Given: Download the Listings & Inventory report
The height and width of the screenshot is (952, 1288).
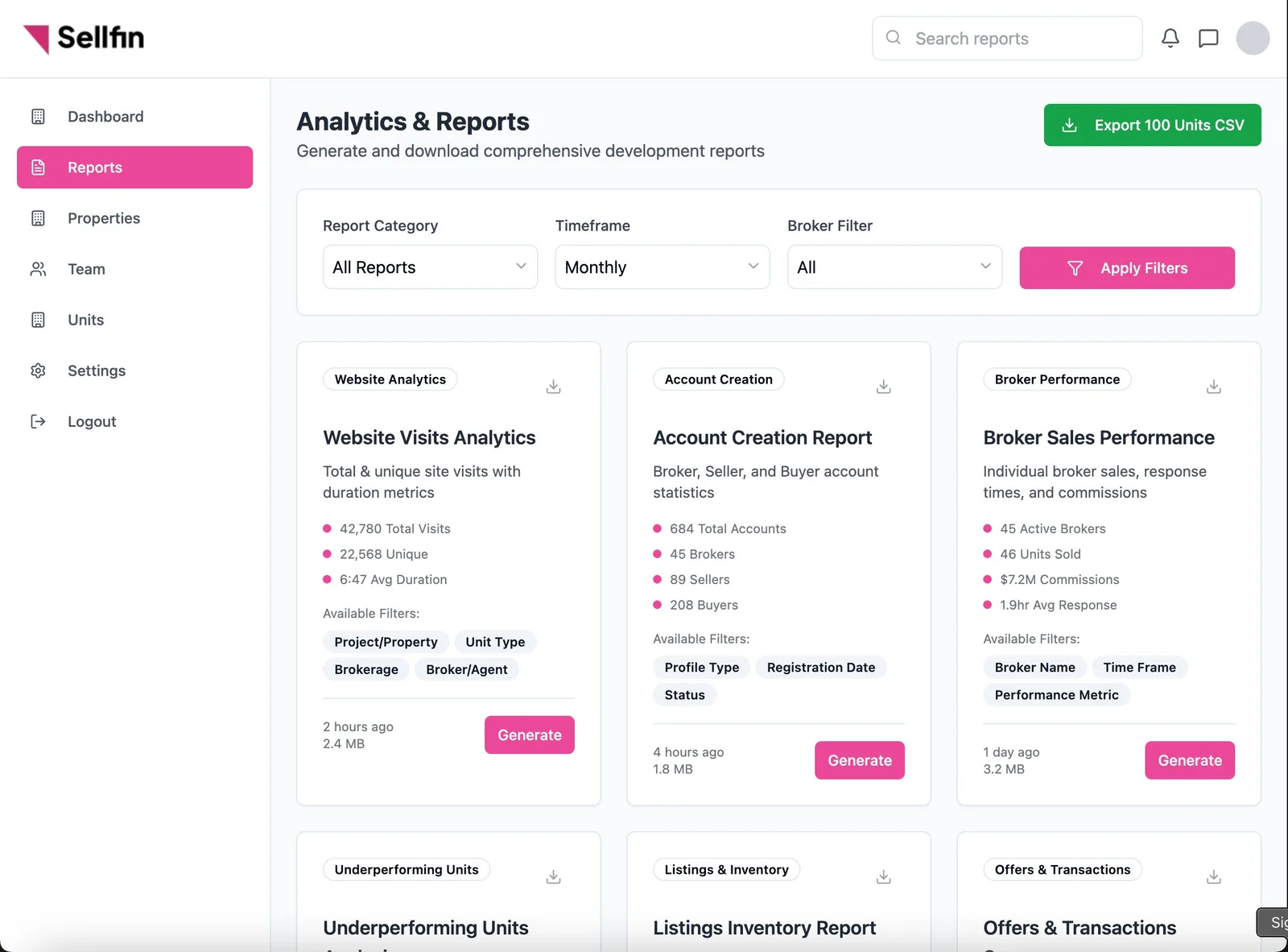Looking at the screenshot, I should [883, 876].
